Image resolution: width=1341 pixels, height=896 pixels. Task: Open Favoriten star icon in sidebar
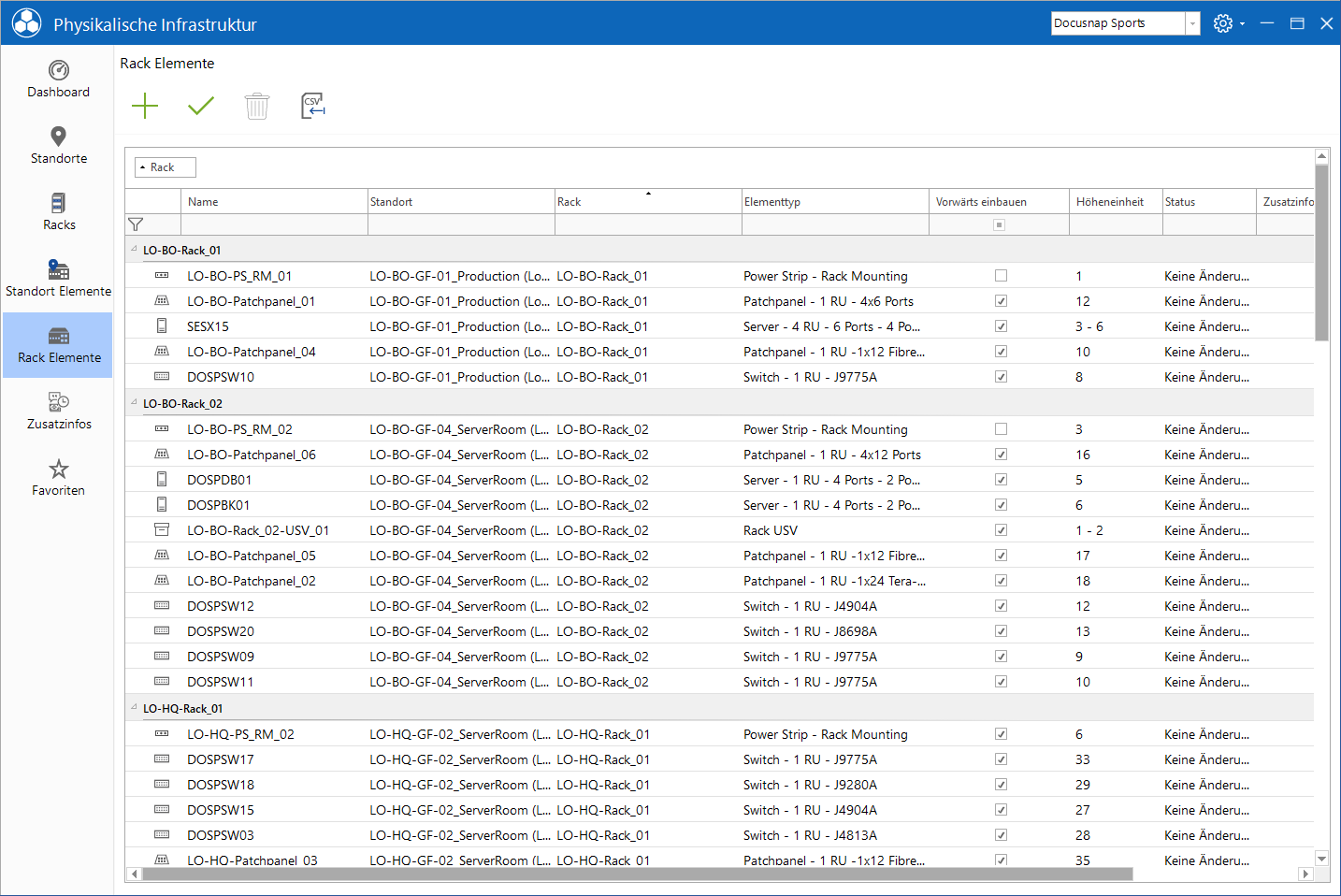[58, 478]
